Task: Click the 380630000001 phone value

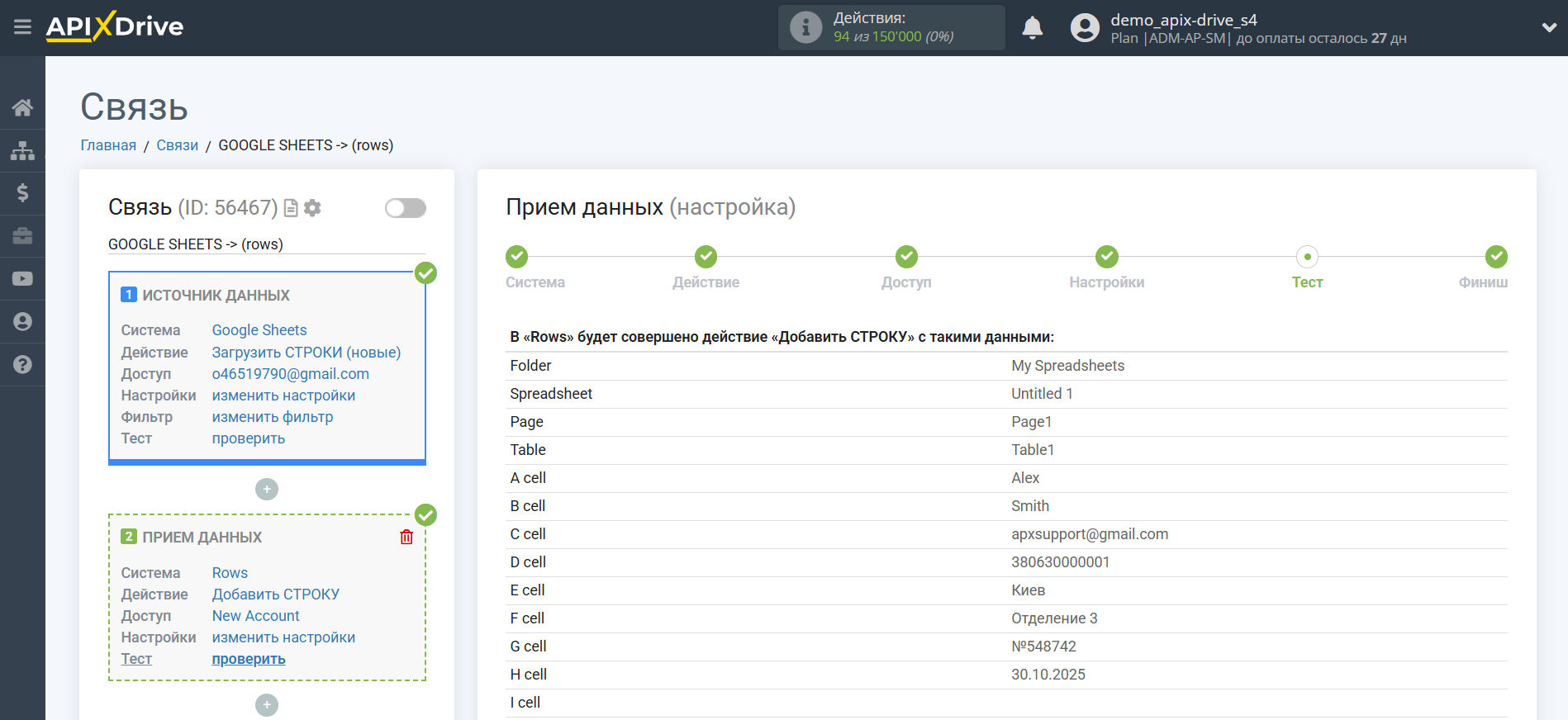Action: coord(1061,562)
